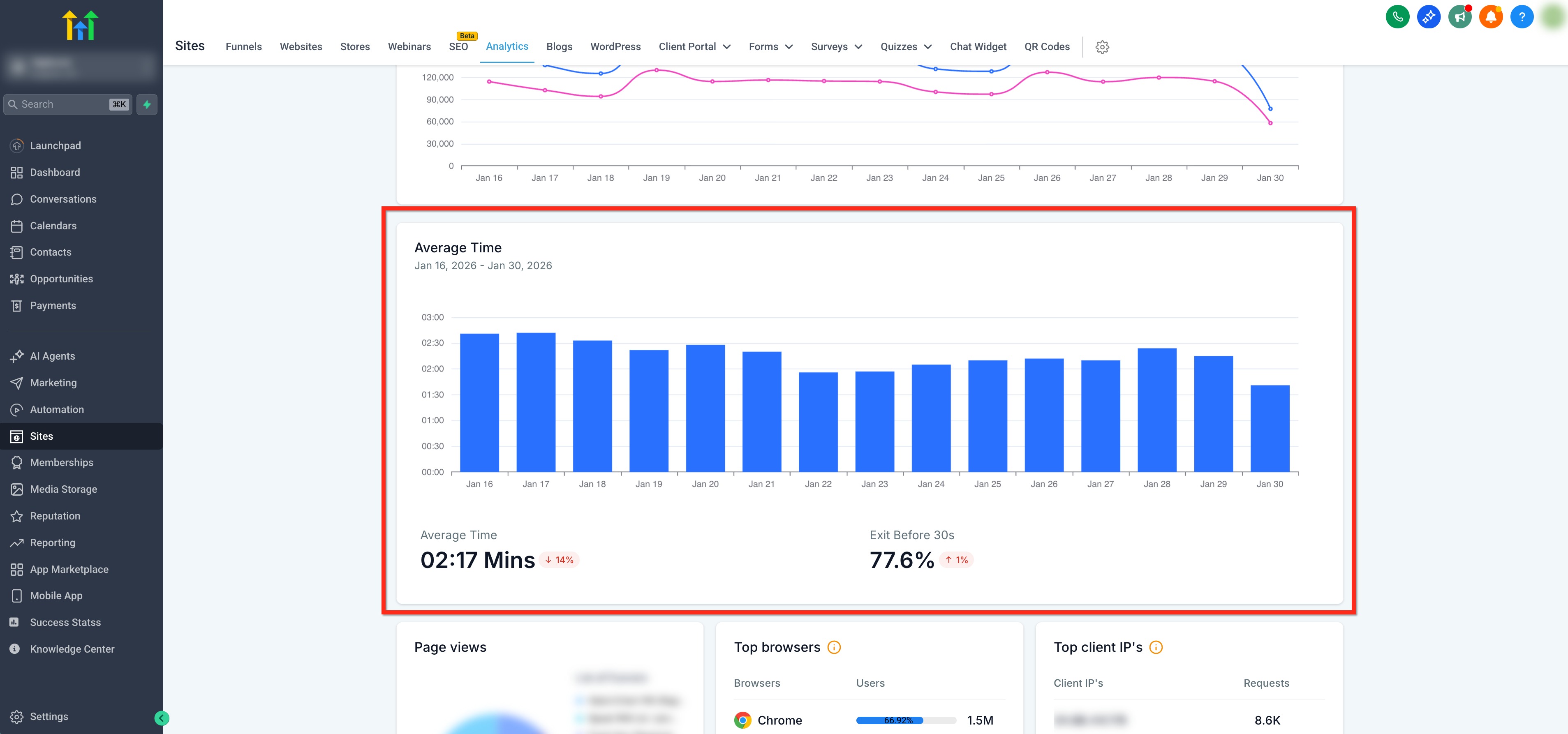
Task: Click the green phone dialer icon
Action: point(1397,16)
